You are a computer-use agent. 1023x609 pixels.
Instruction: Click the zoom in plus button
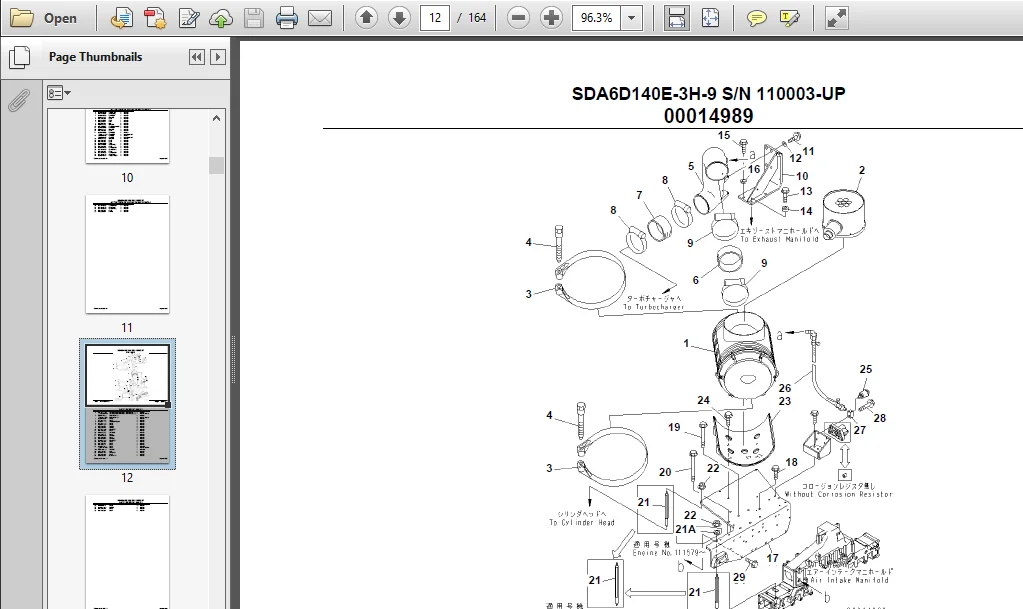[x=551, y=18]
